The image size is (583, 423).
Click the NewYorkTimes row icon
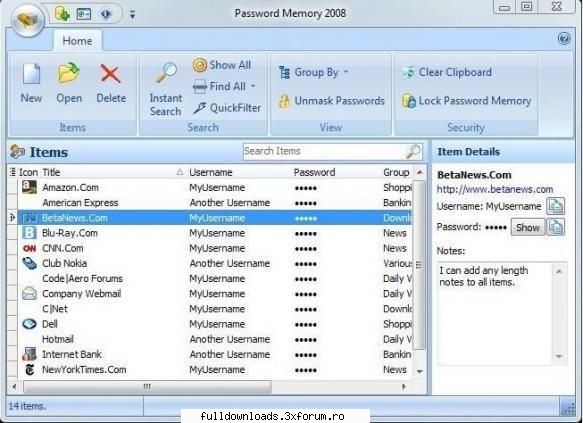click(x=29, y=369)
